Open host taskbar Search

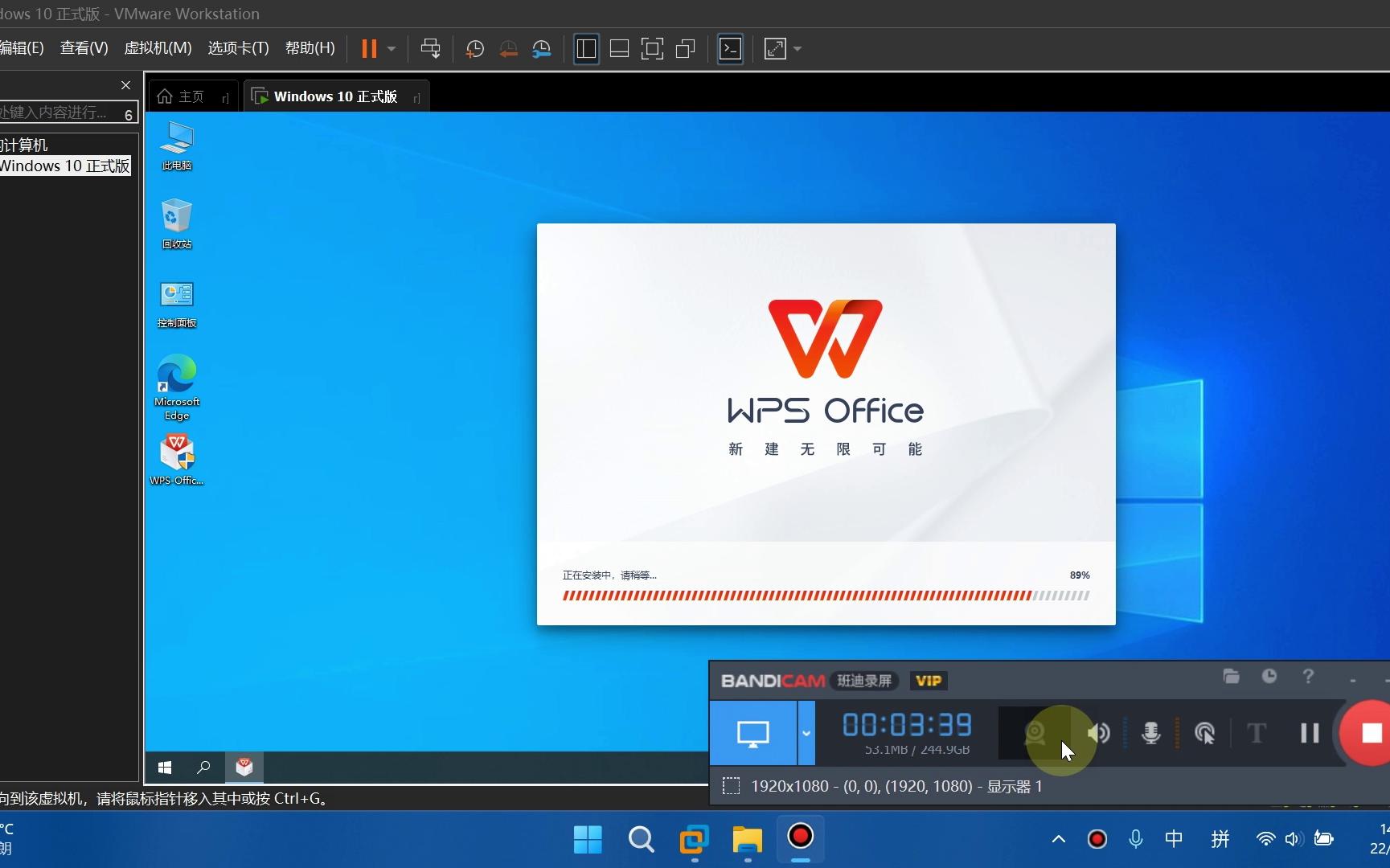(x=641, y=840)
